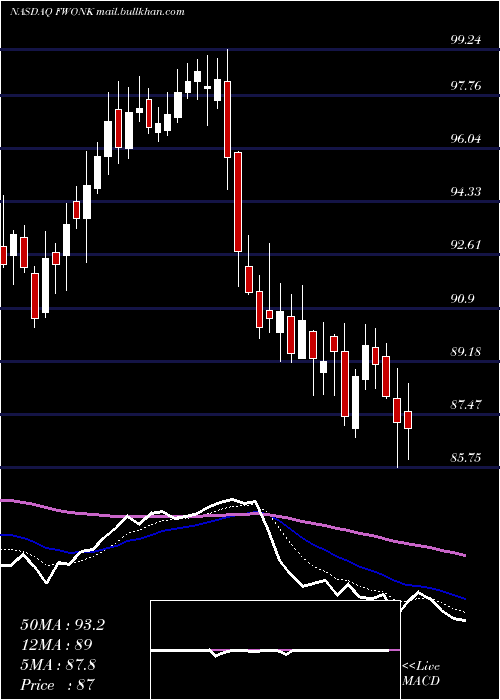
Task: Click the 97.76 price axis label
Action: [x=466, y=85]
